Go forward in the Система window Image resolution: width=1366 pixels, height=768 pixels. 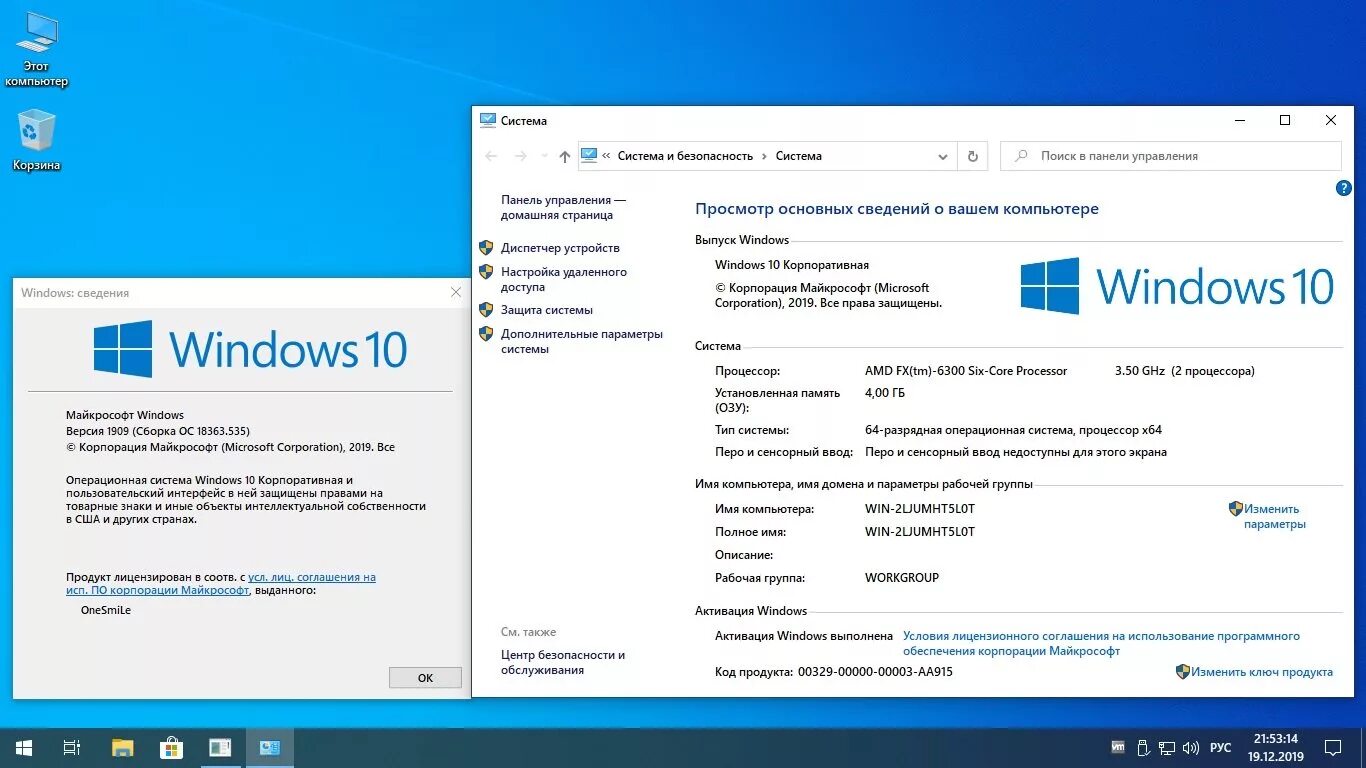[521, 156]
